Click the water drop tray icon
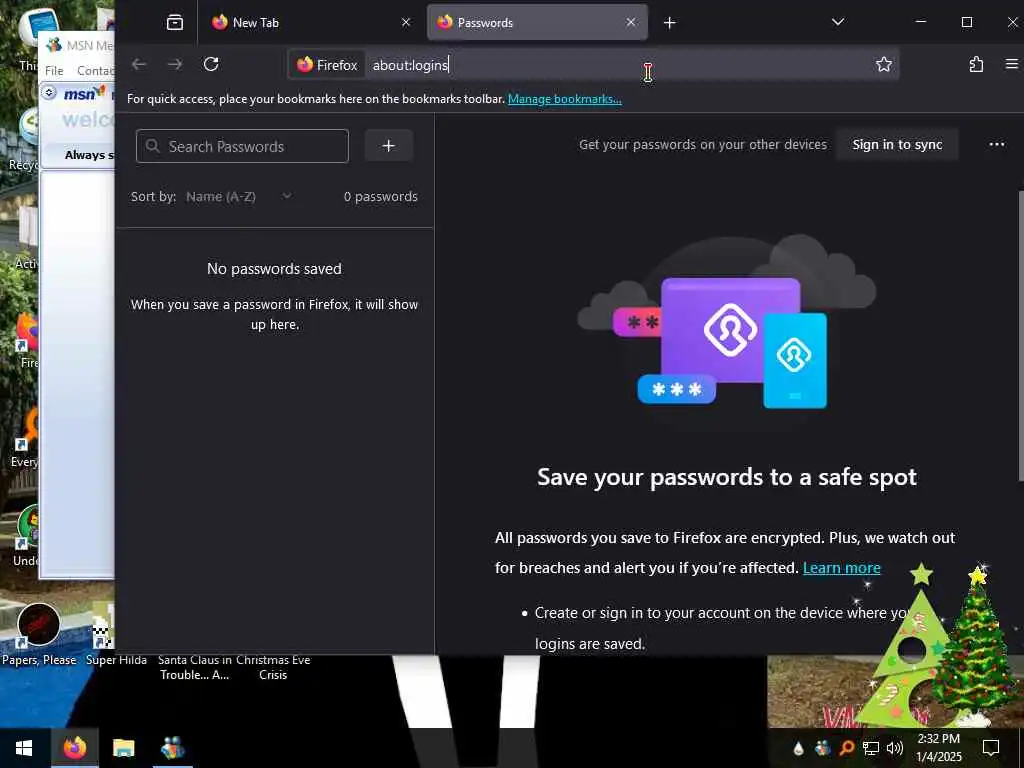Screen dimensions: 1024x768 (x=798, y=748)
